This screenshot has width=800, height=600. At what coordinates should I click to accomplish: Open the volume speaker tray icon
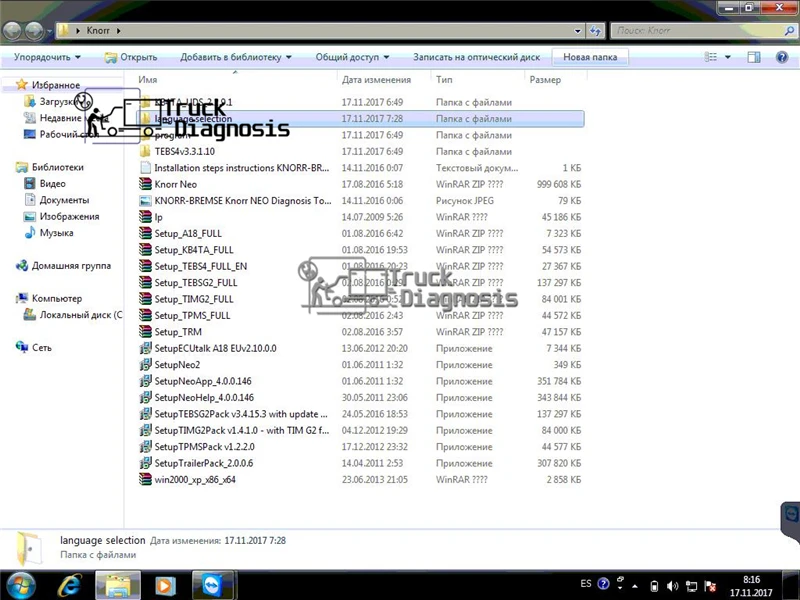pos(672,586)
